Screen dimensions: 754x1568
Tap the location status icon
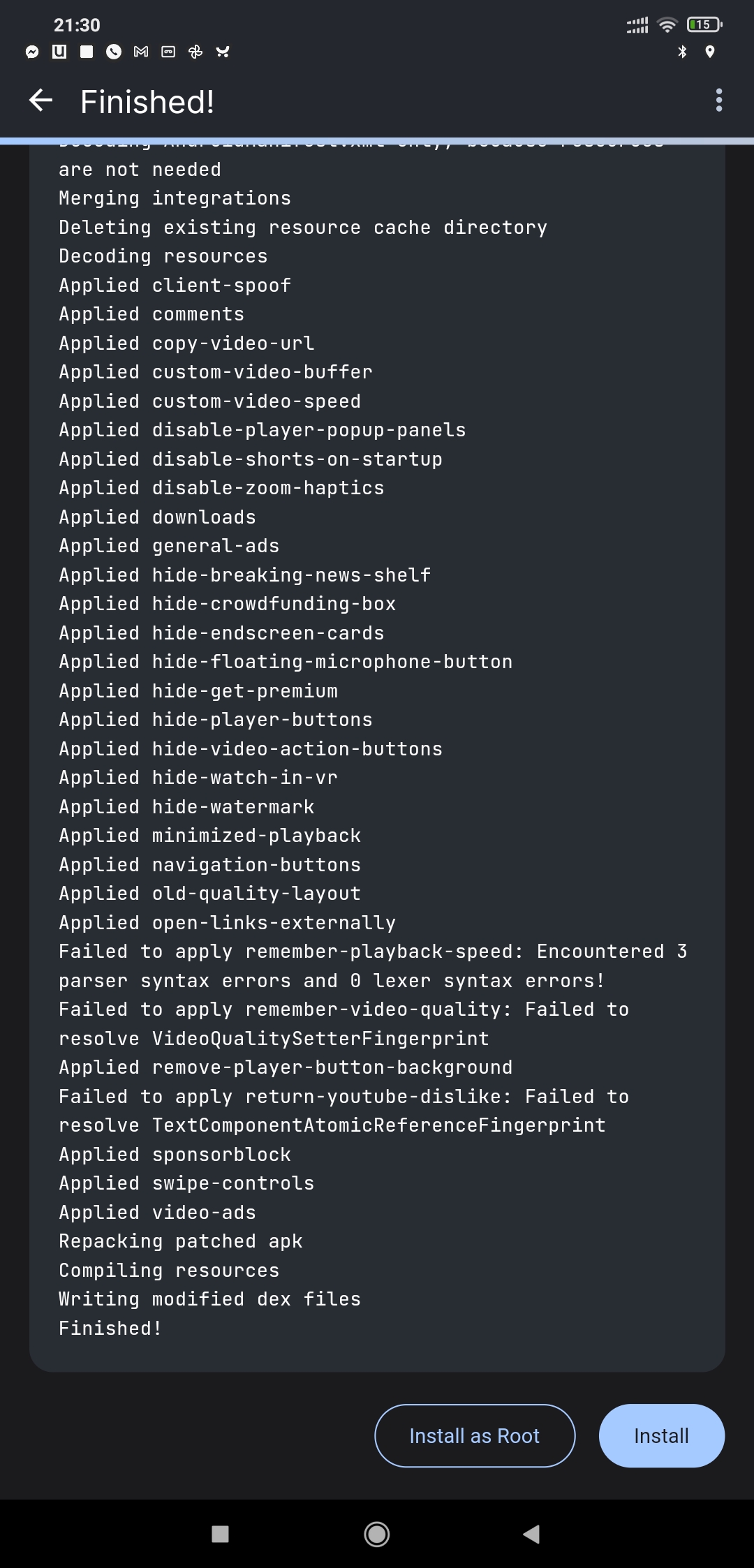pos(709,50)
